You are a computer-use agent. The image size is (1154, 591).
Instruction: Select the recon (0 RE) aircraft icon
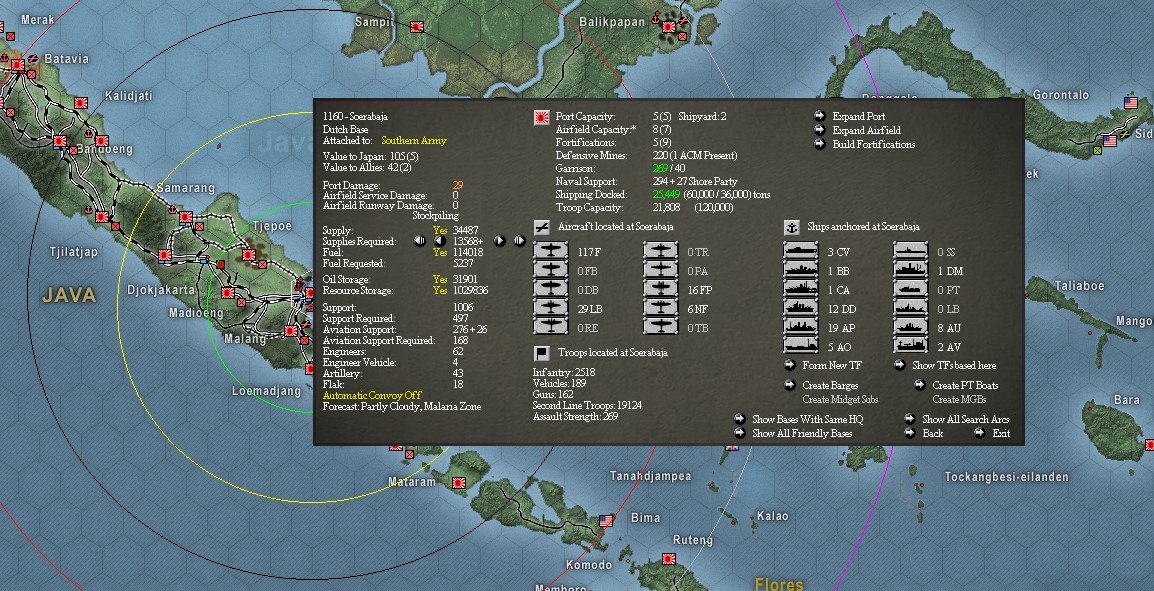pyautogui.click(x=551, y=328)
